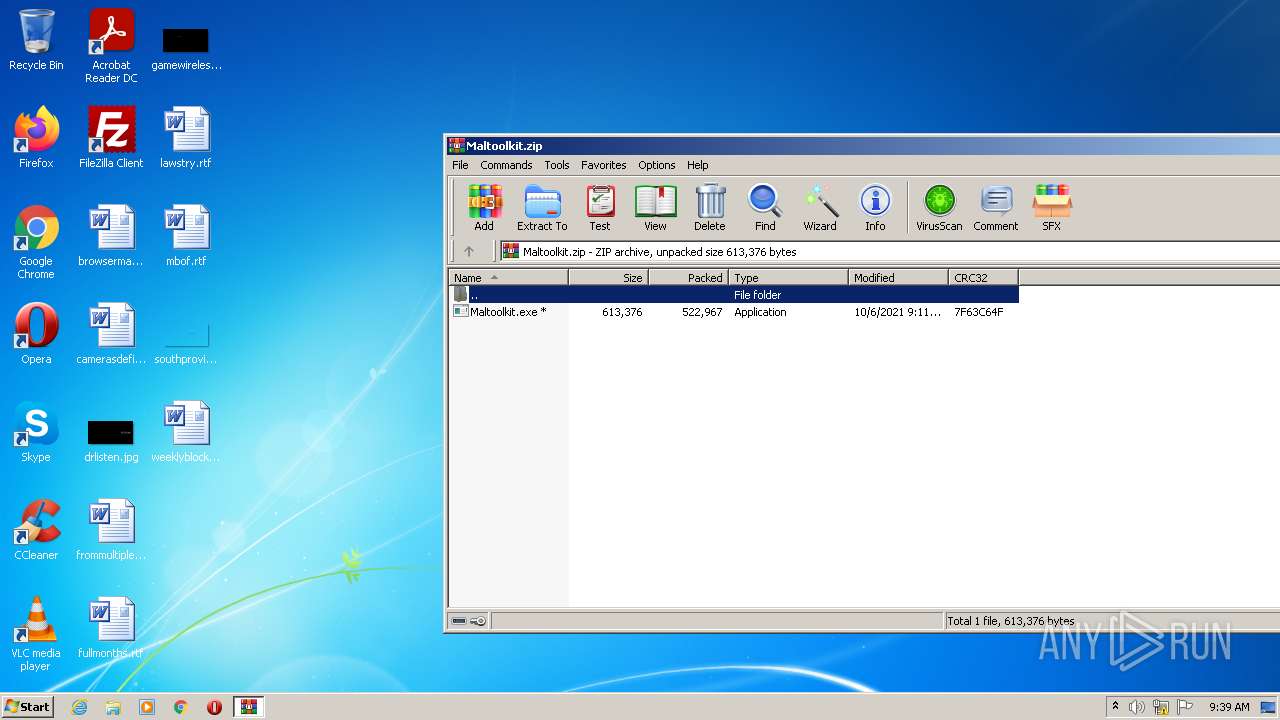1280x720 pixels.
Task: Open the Comment tool
Action: [x=996, y=208]
